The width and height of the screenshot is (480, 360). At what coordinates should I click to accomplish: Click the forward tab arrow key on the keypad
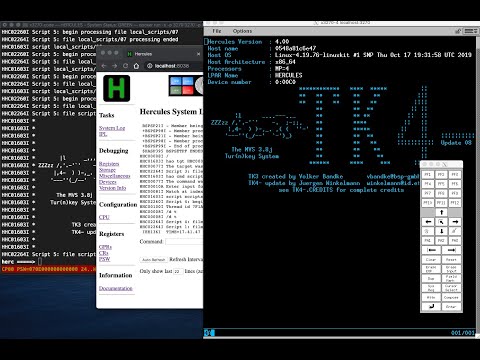(451, 250)
